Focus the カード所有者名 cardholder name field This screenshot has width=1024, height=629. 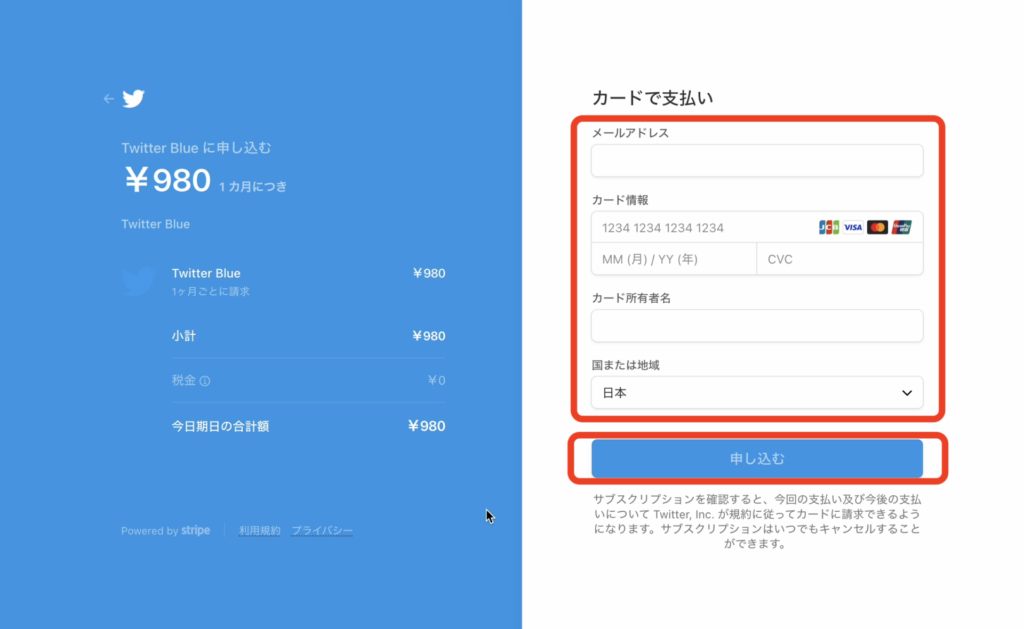[757, 326]
